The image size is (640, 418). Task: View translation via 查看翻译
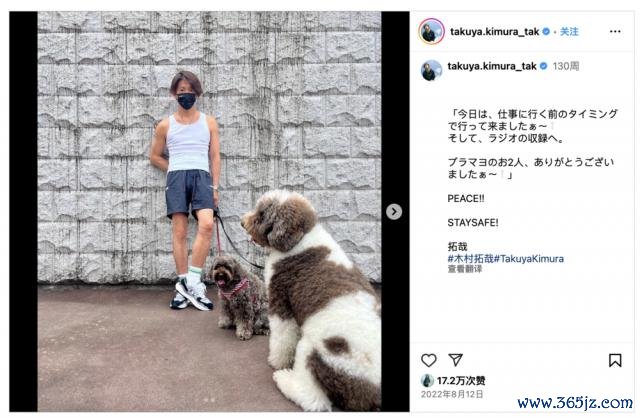[x=465, y=269]
